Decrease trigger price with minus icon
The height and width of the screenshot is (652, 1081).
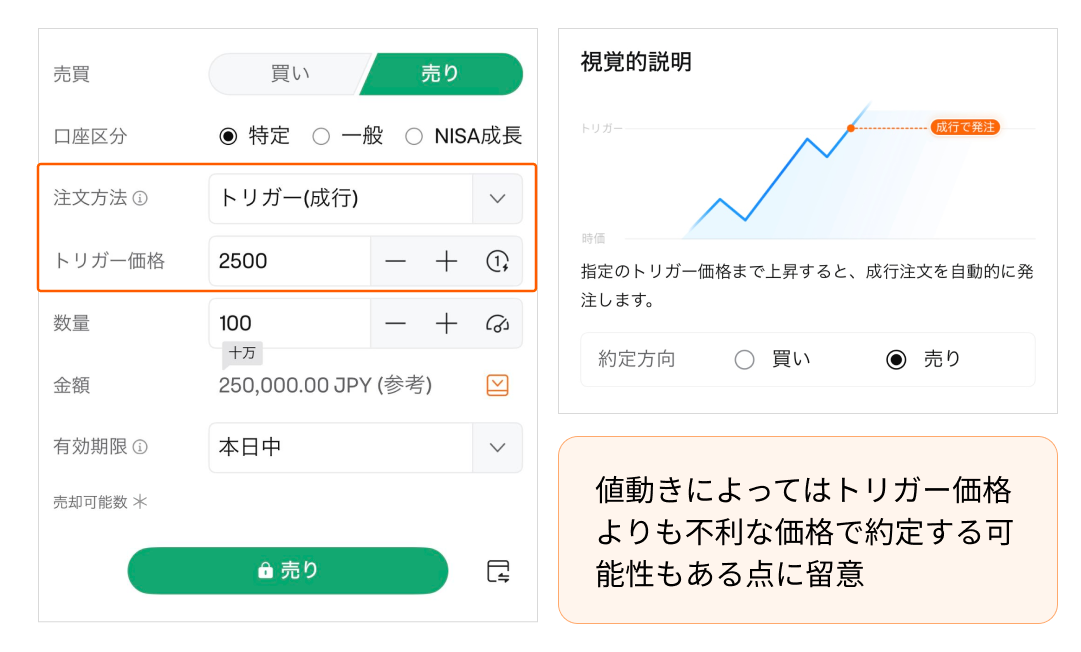pyautogui.click(x=396, y=261)
